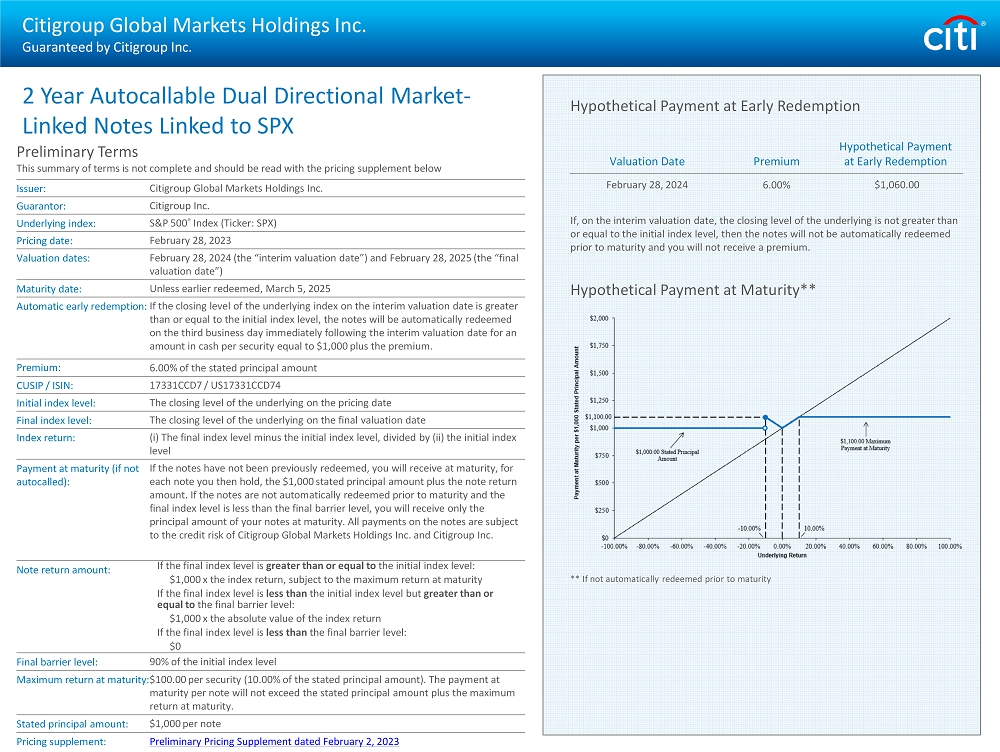
Task: Click the Underlying Return axis title
Action: tap(781, 555)
